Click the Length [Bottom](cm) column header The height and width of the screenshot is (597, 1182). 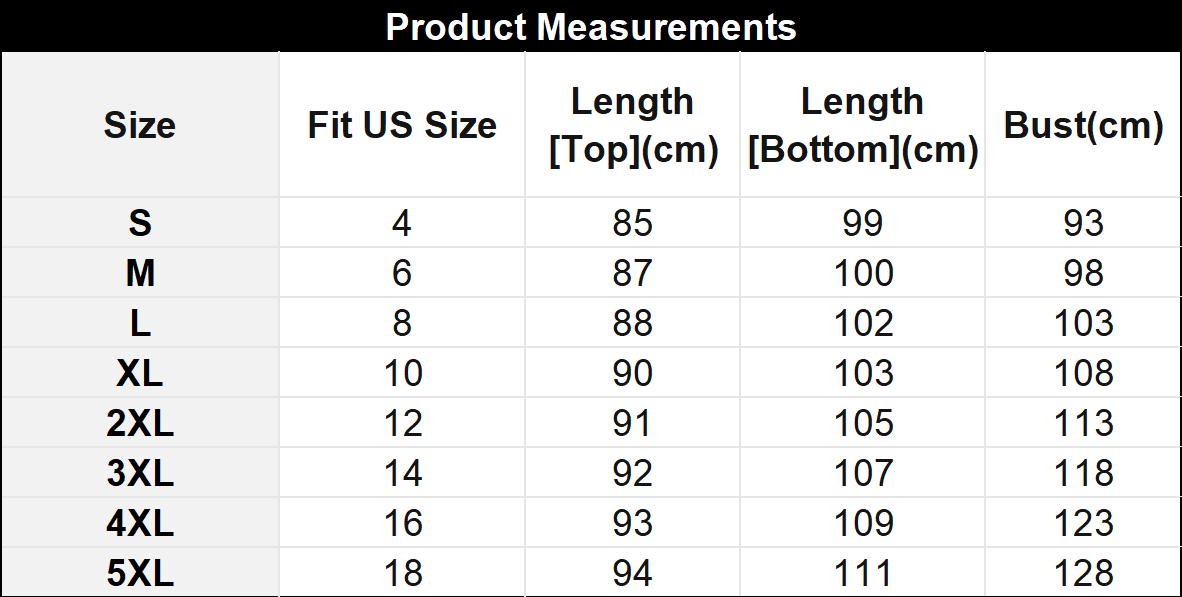(863, 125)
